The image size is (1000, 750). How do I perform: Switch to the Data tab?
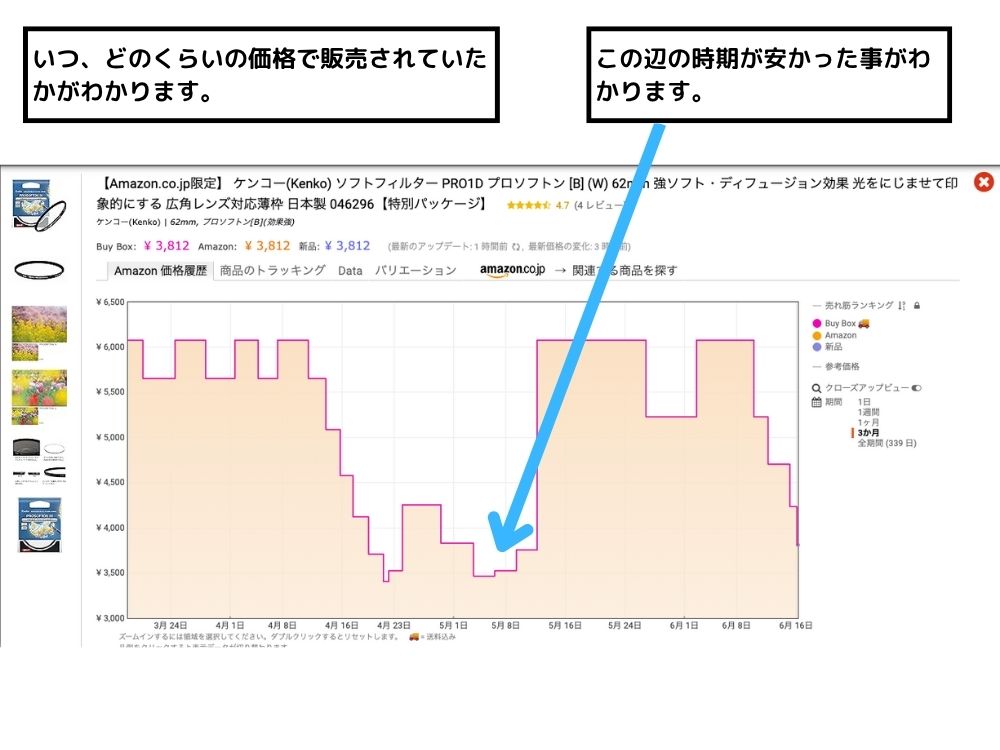[x=350, y=270]
